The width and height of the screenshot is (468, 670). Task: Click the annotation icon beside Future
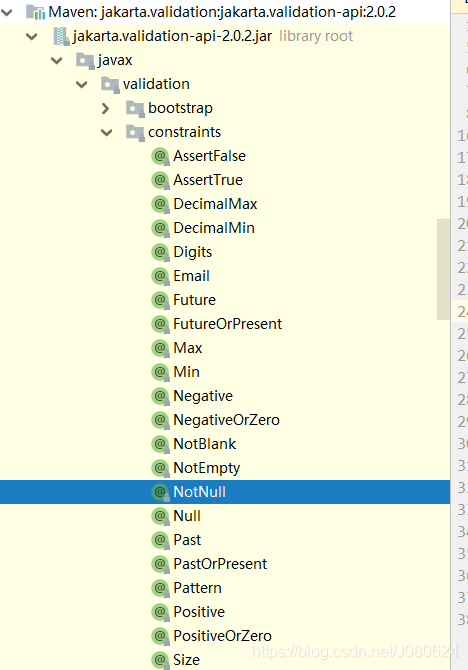coord(160,300)
